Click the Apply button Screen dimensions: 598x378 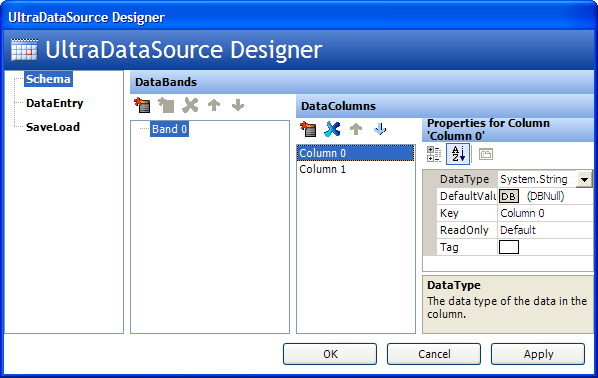[x=538, y=354]
